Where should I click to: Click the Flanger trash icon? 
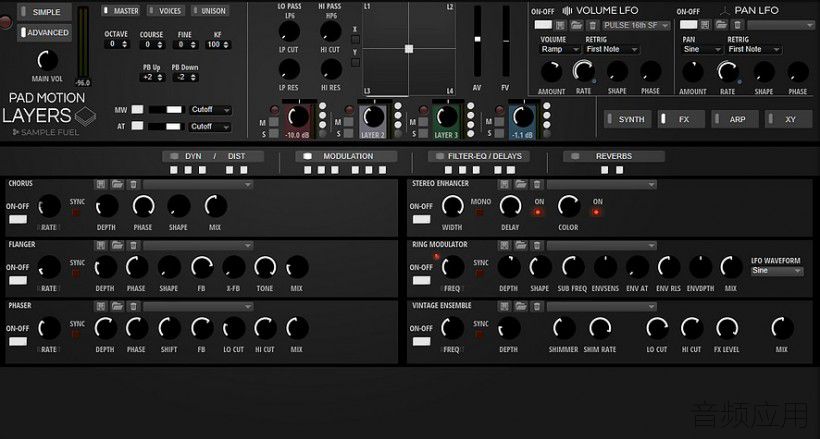(133, 245)
